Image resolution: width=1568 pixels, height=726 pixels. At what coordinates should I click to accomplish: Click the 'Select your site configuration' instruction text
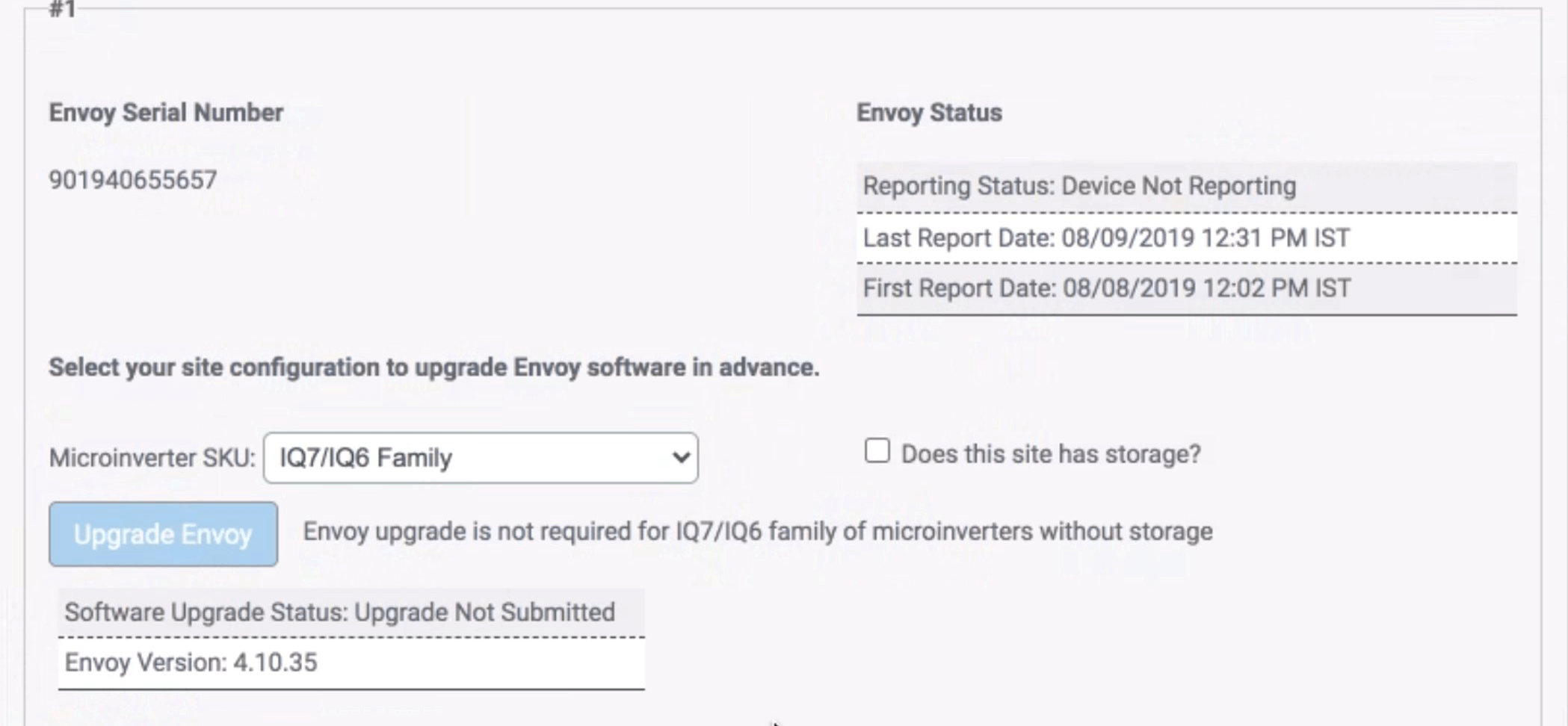point(433,367)
